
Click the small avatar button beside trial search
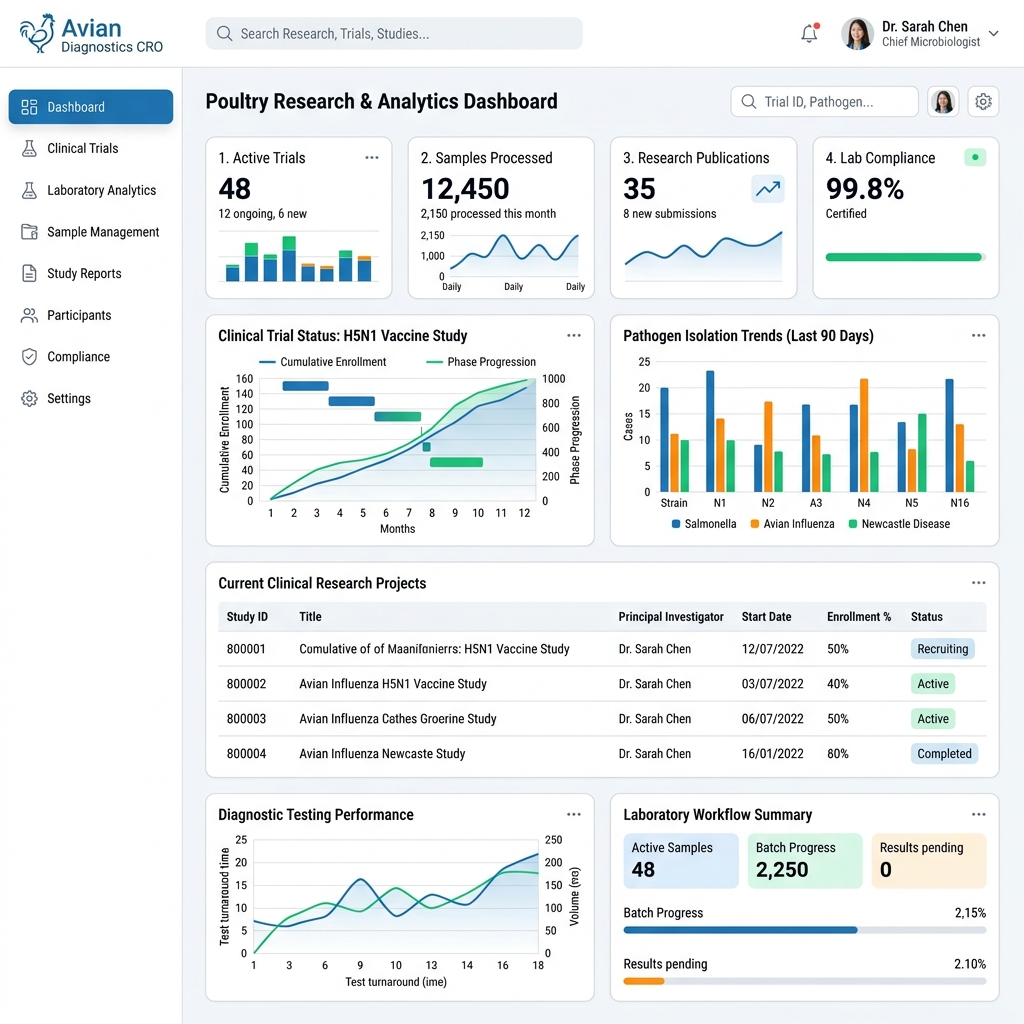tap(943, 102)
